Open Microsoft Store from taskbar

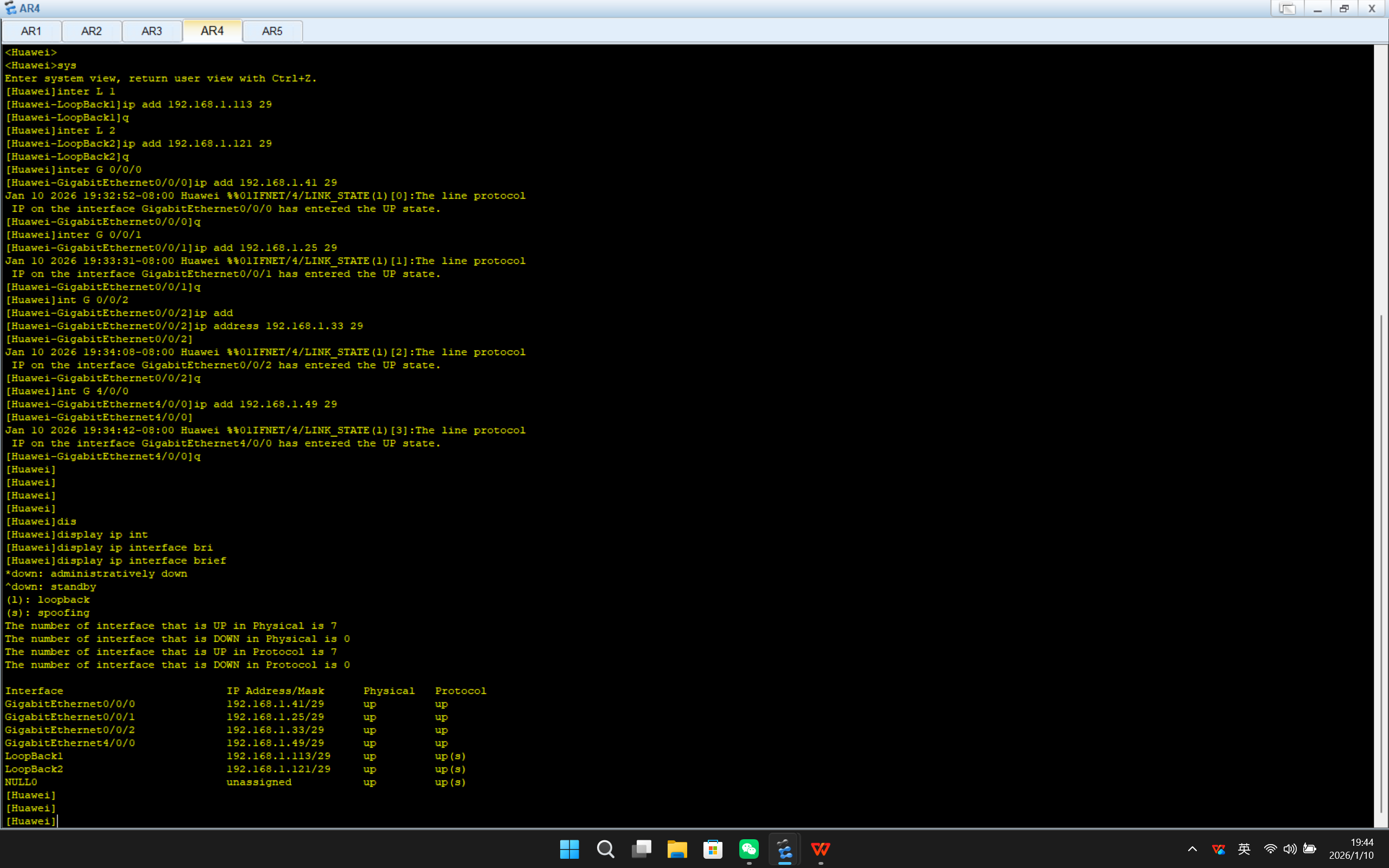713,849
